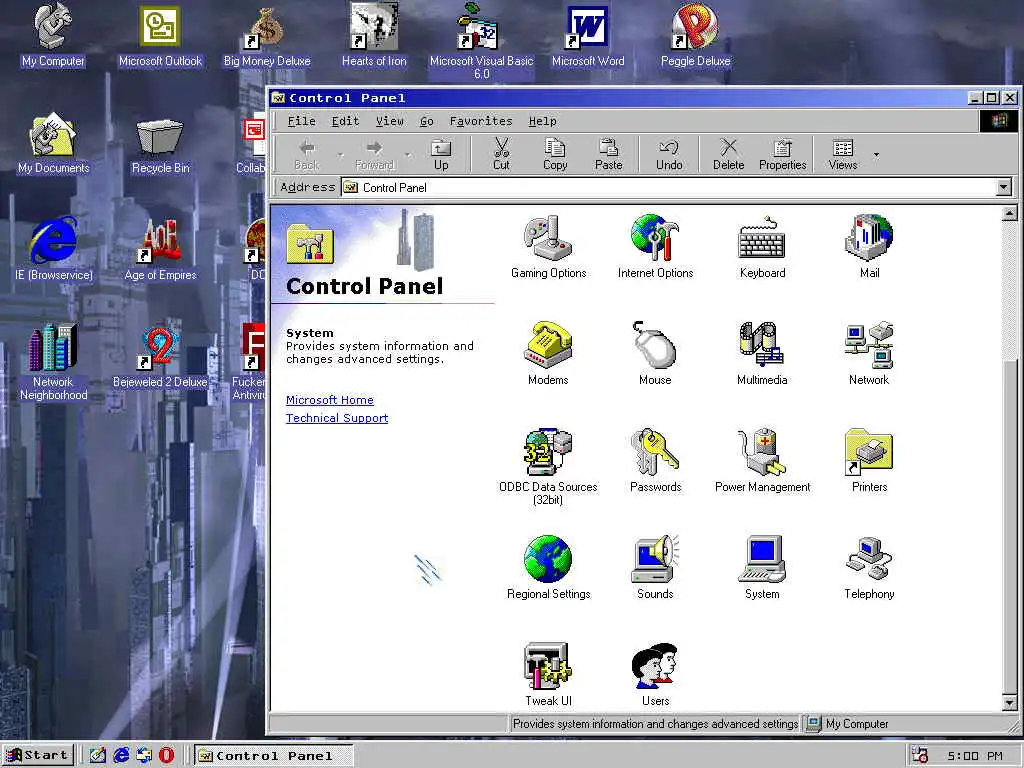Open the Favorites menu
The image size is (1024, 768).
coord(481,121)
